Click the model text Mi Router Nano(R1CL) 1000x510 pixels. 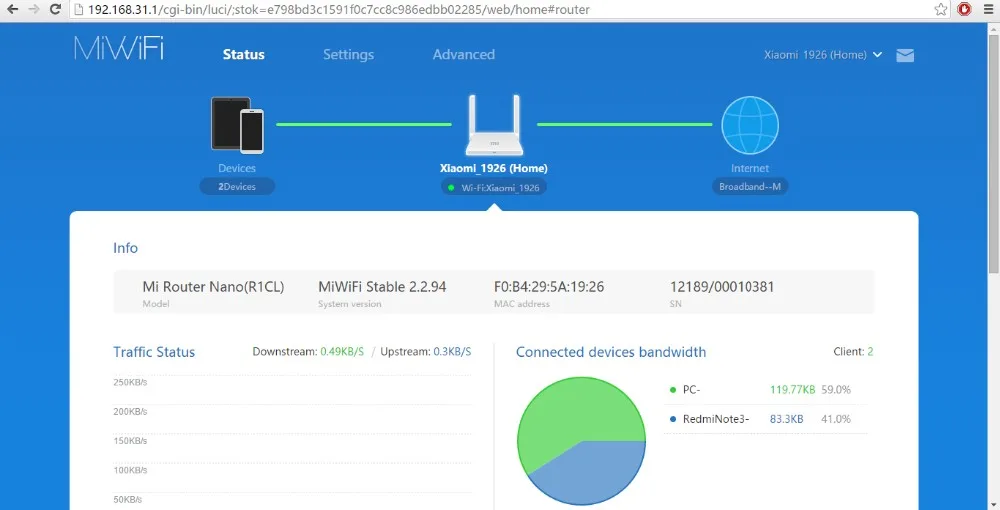tap(213, 287)
